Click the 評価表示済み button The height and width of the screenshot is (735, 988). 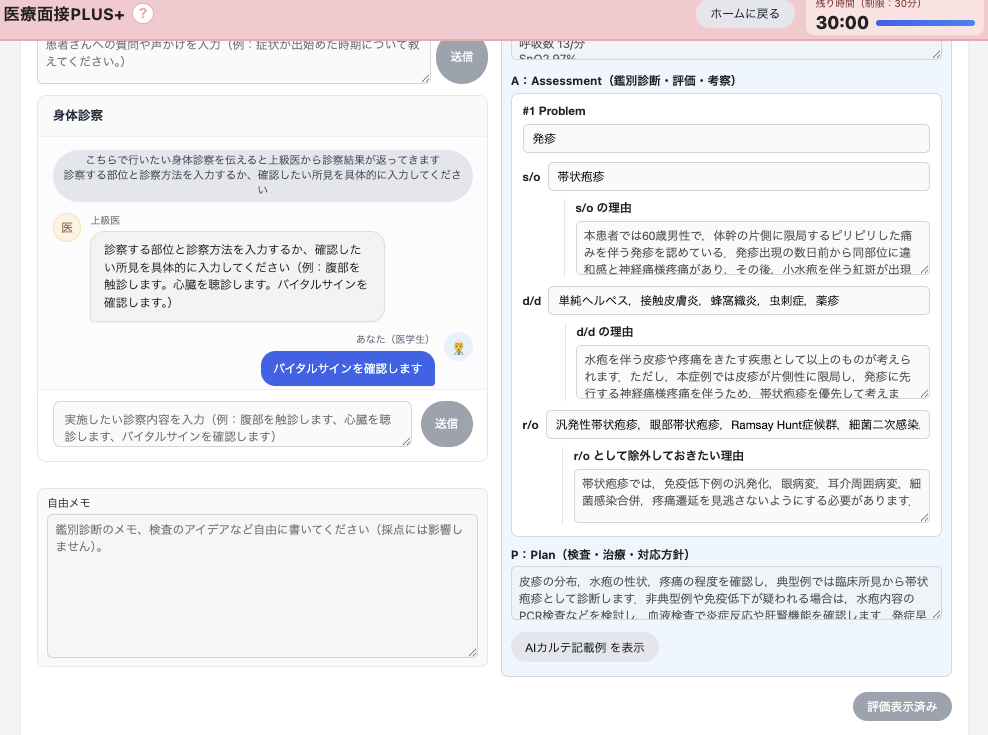(902, 707)
